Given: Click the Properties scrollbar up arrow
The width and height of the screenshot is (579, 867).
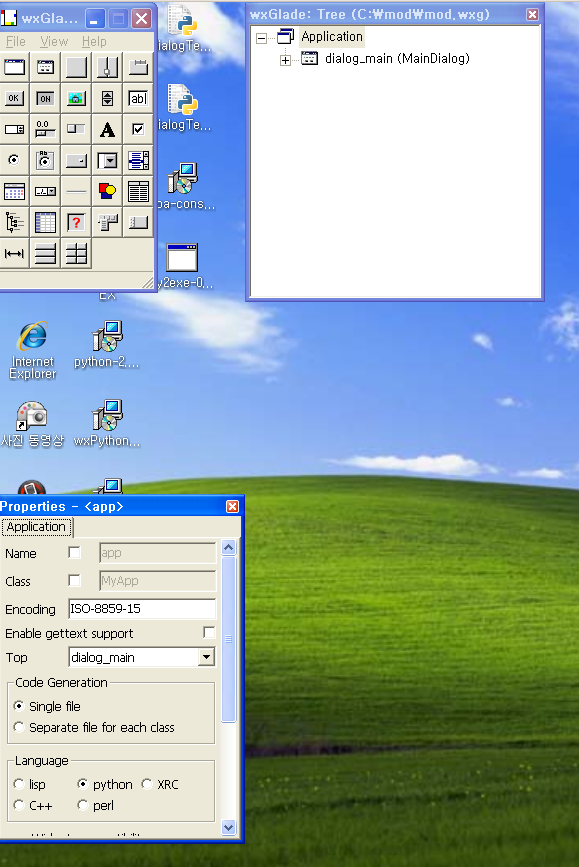Looking at the screenshot, I should click(228, 547).
